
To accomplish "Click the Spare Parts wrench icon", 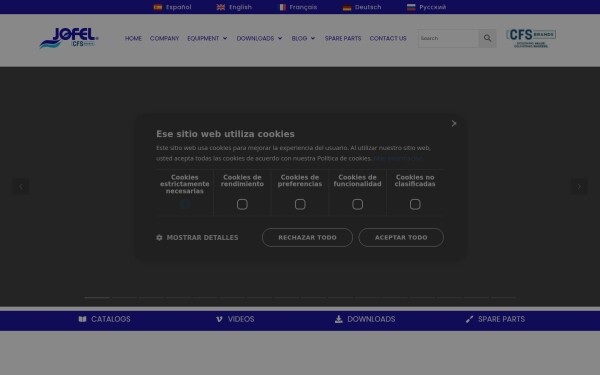I will coord(470,319).
